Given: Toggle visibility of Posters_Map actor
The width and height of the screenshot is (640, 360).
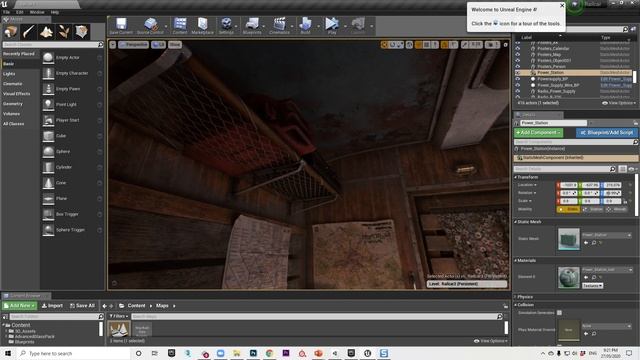Looking at the screenshot, I should pos(518,54).
